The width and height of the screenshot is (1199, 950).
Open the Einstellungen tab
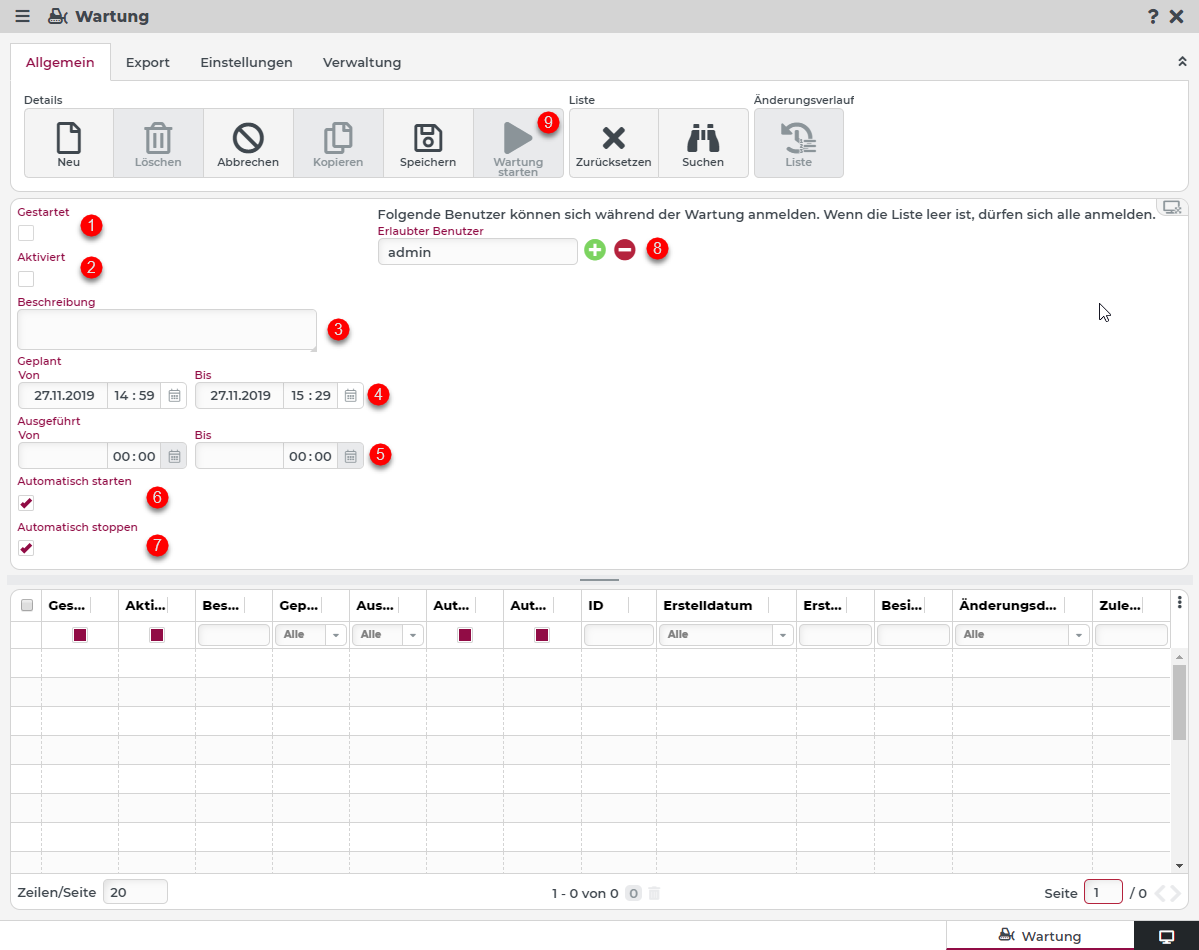(246, 62)
